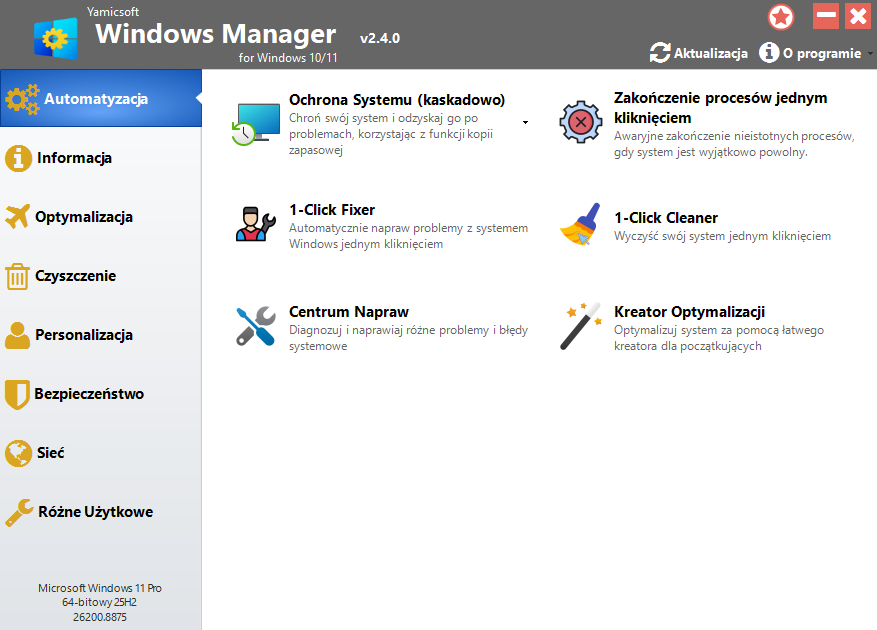This screenshot has width=877, height=630.
Task: Click the red-cross gear icon for ending processes
Action: [x=581, y=122]
